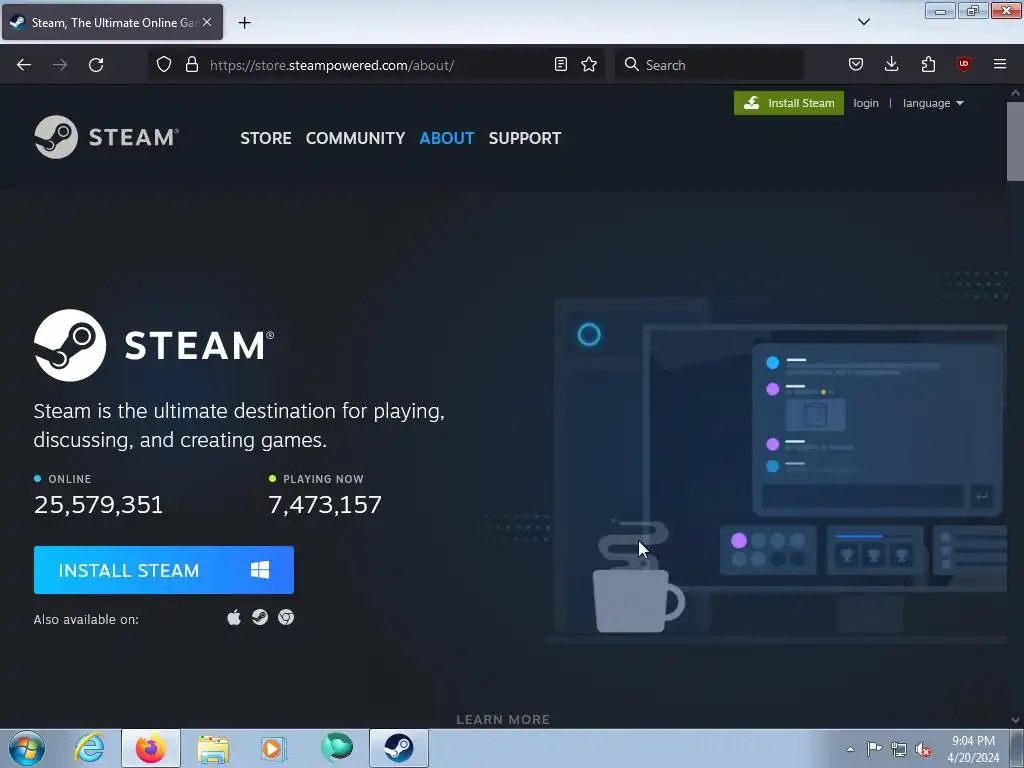1024x768 pixels.
Task: Open the SUPPORT menu item
Action: tap(525, 138)
